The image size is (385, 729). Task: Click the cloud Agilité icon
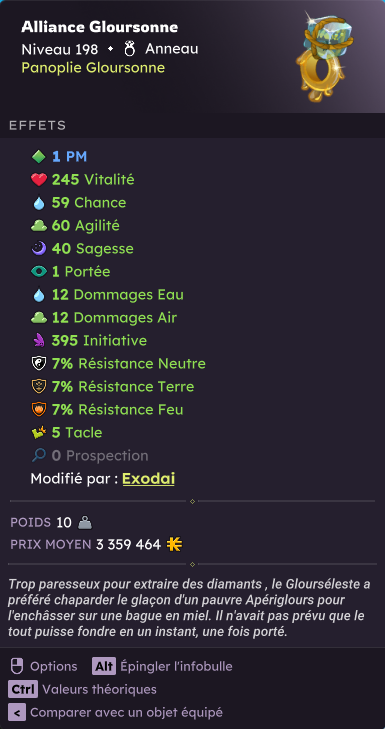pyautogui.click(x=39, y=225)
